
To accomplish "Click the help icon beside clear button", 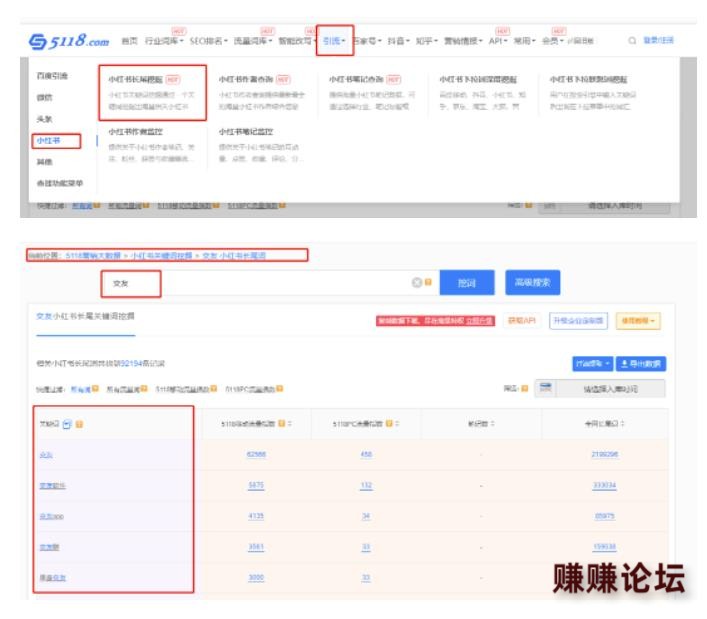I will (x=428, y=282).
